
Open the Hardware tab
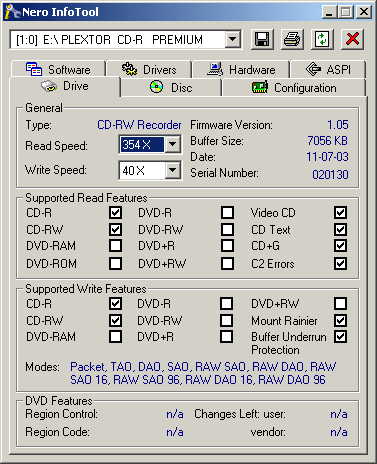click(241, 70)
